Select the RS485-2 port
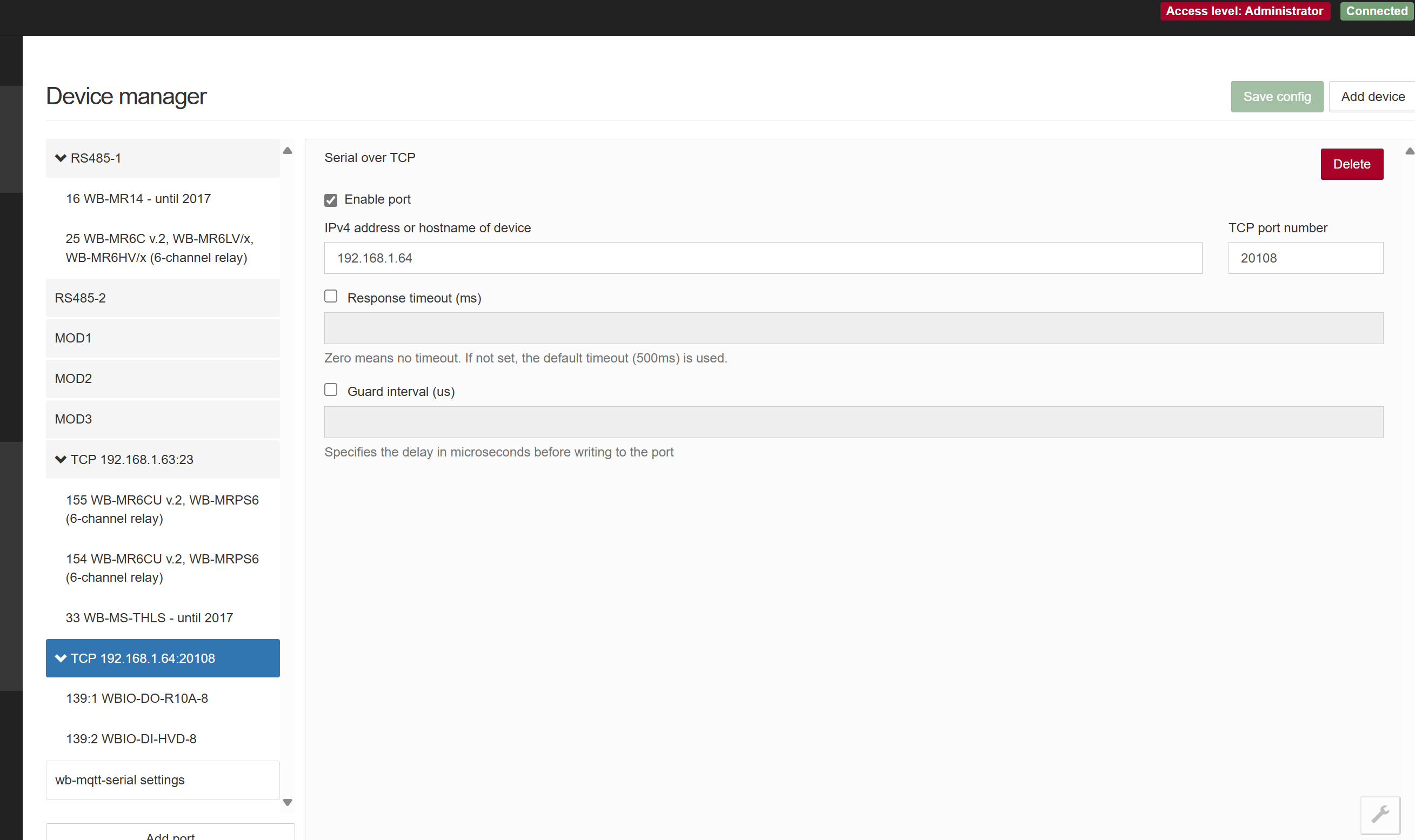Viewport: 1415px width, 840px height. [x=163, y=298]
